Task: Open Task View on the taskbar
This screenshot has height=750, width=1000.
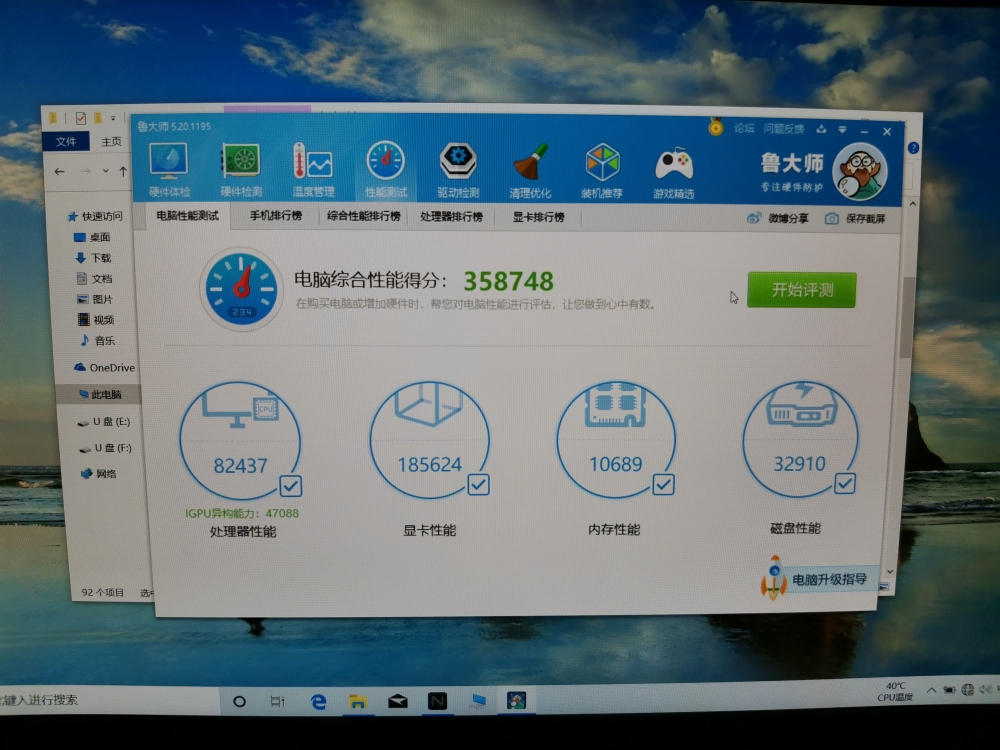Action: coord(277,702)
